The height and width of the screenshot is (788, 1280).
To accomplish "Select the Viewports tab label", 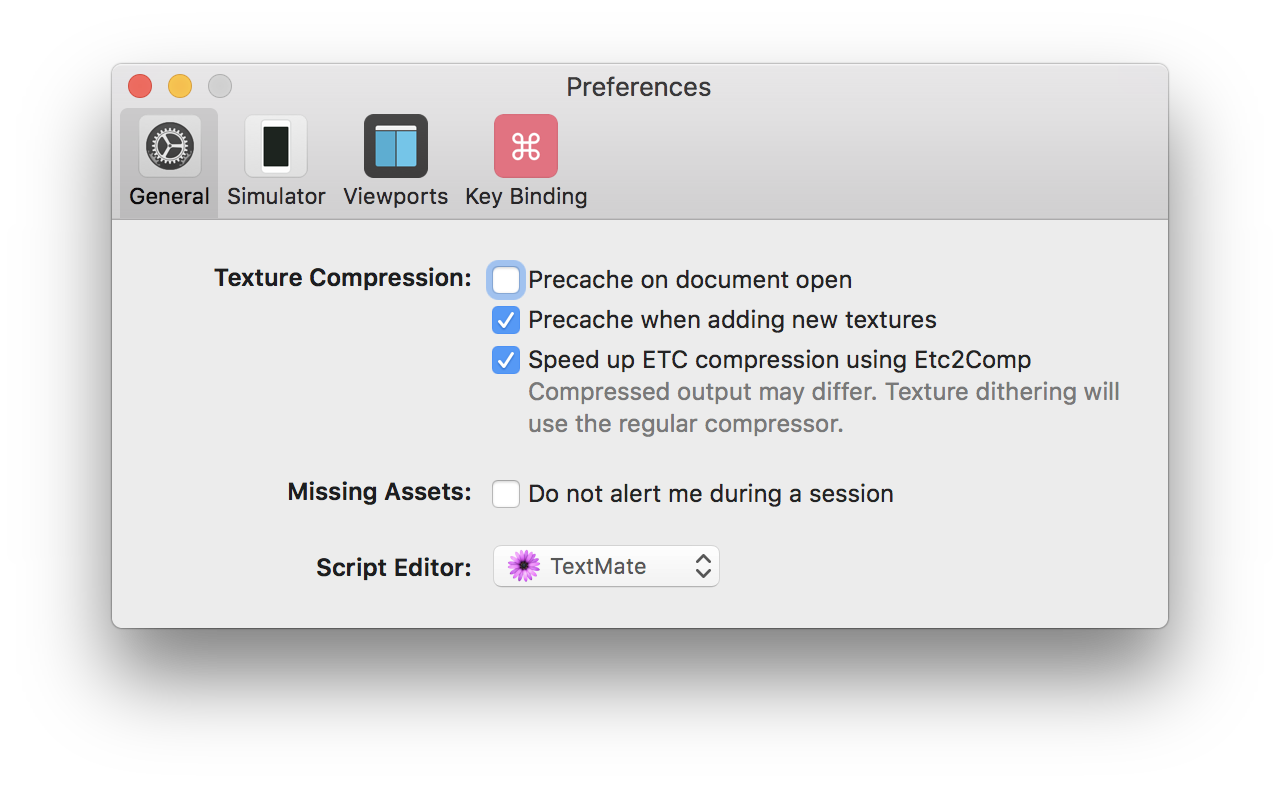I will tap(396, 197).
